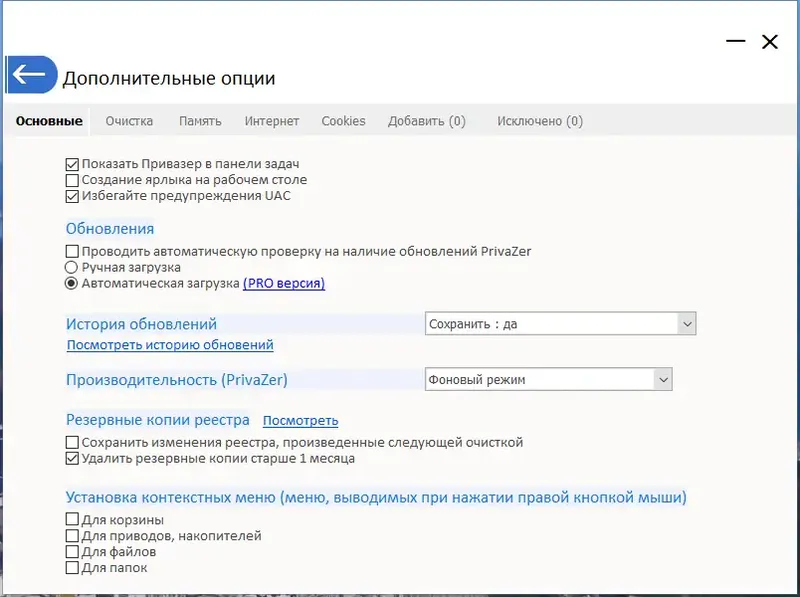The height and width of the screenshot is (597, 800).
Task: Click Посмотреть link for registry backups
Action: coord(301,420)
